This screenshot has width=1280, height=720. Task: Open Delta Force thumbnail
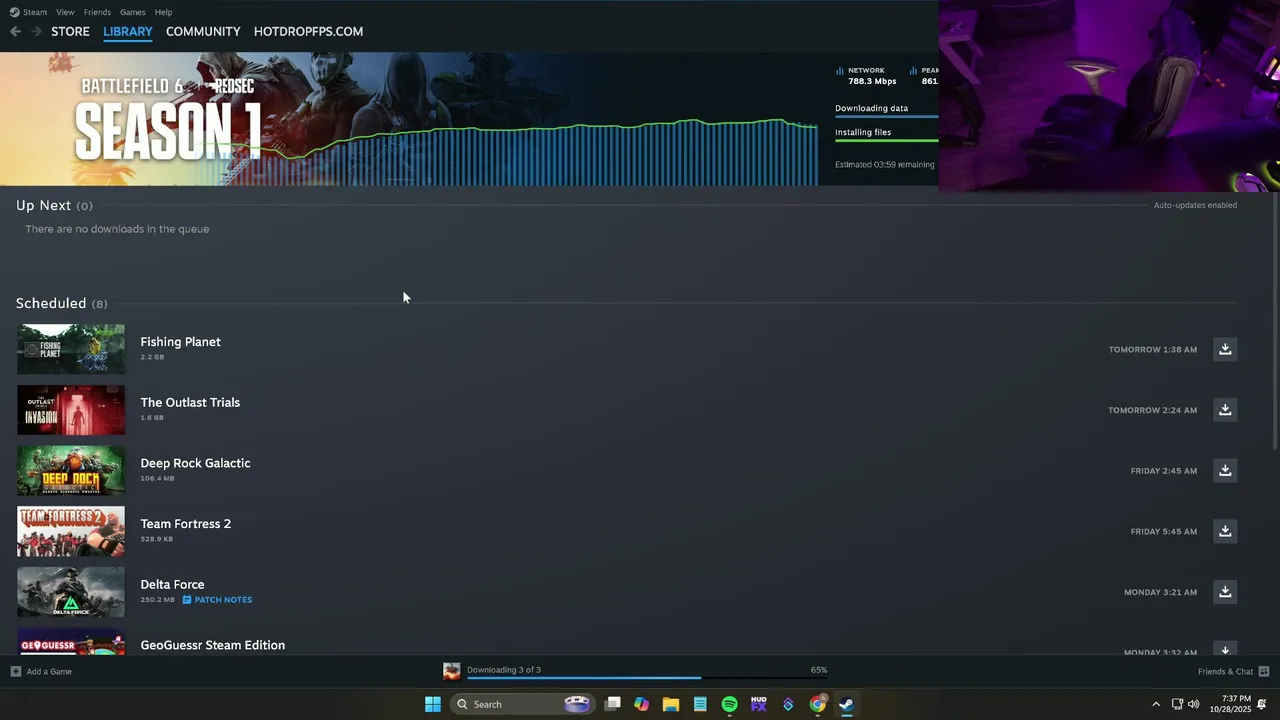[71, 592]
